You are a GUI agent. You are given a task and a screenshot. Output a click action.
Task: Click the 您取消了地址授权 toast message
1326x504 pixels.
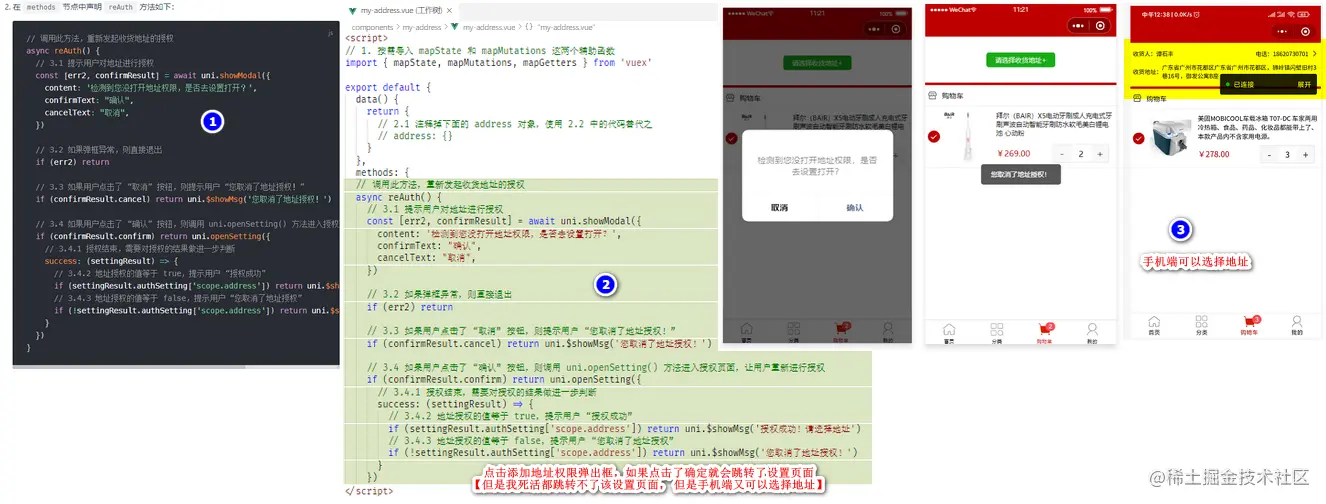pos(1021,175)
